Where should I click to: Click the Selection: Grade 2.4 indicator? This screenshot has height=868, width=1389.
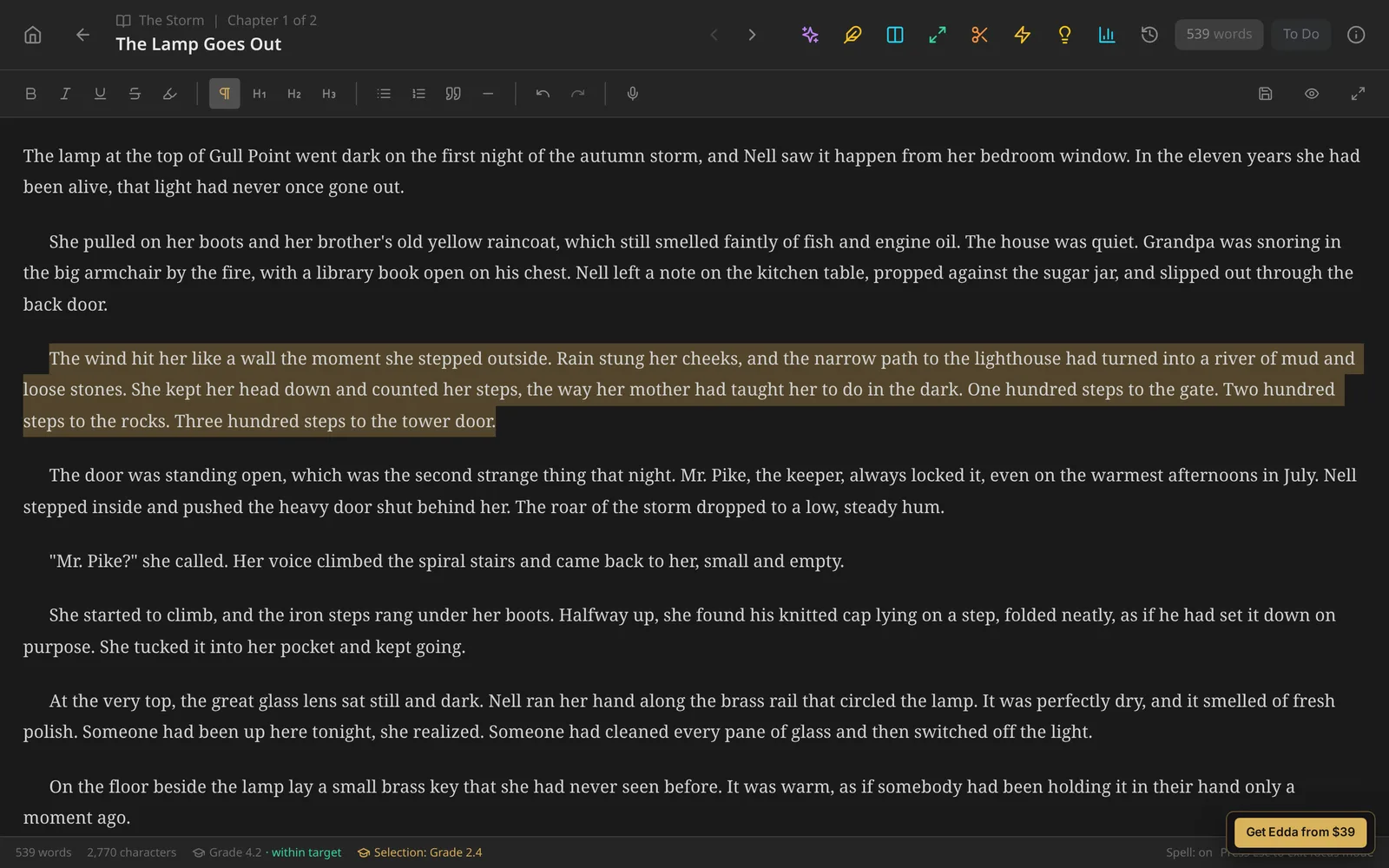tap(419, 852)
